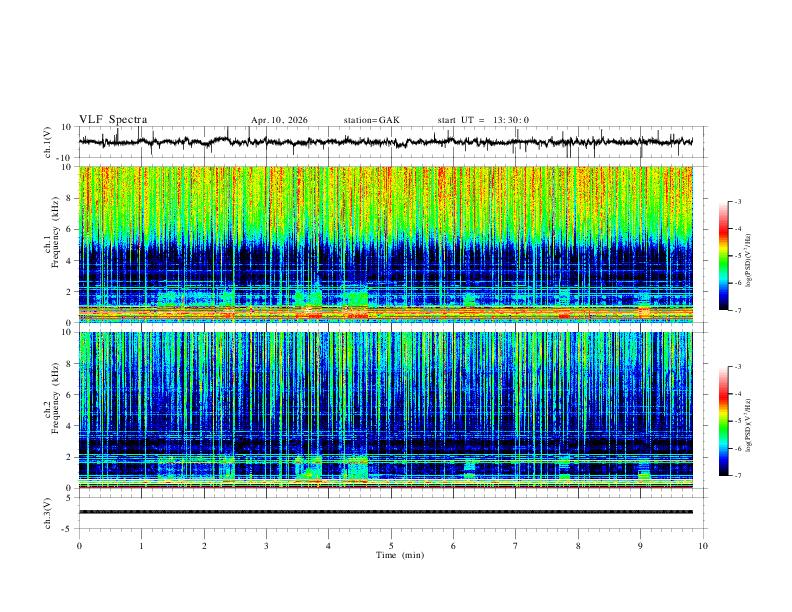This screenshot has width=792, height=612.
Task: Click the time axis tick label "4"
Action: (329, 546)
